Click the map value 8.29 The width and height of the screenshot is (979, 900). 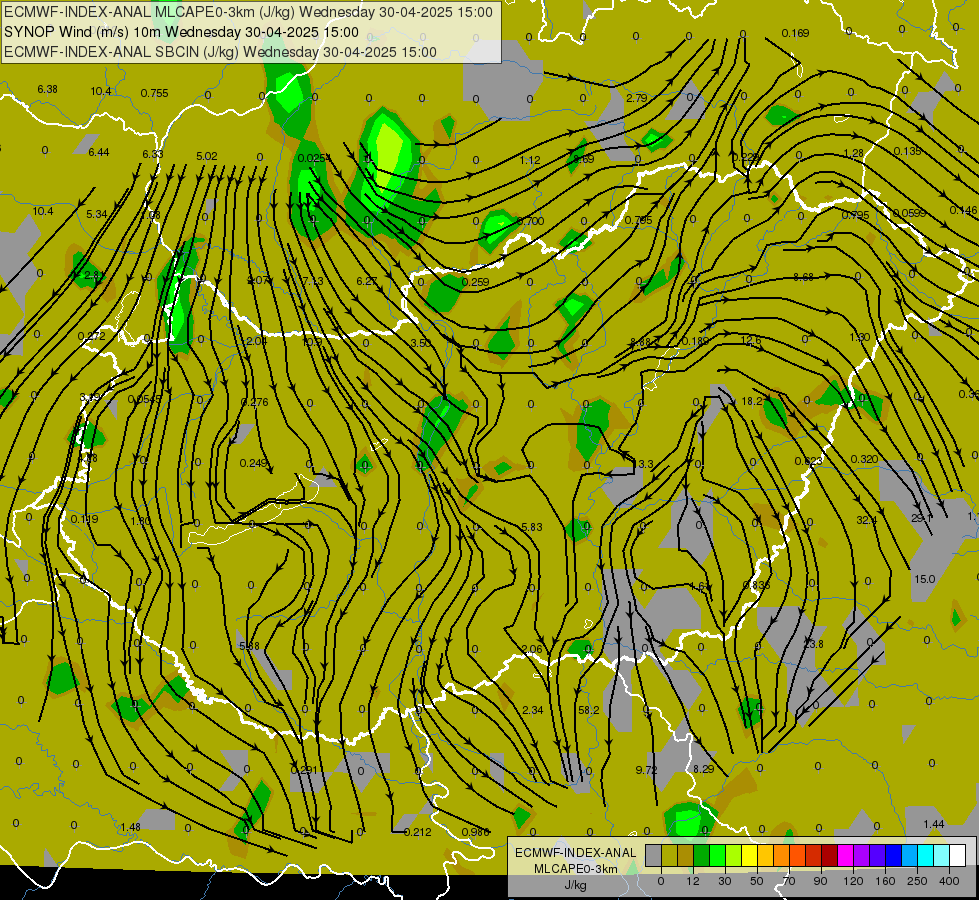click(x=704, y=769)
